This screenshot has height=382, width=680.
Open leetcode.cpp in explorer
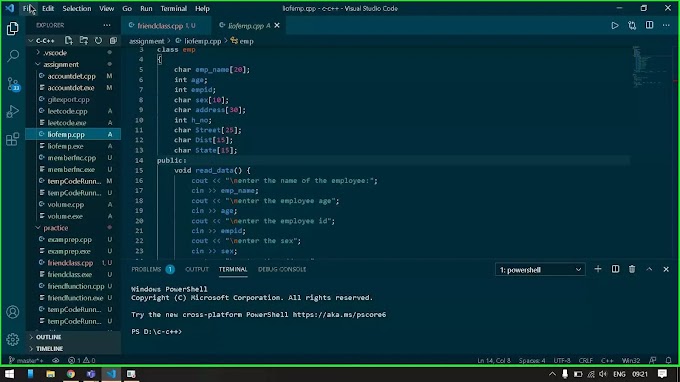[67, 111]
